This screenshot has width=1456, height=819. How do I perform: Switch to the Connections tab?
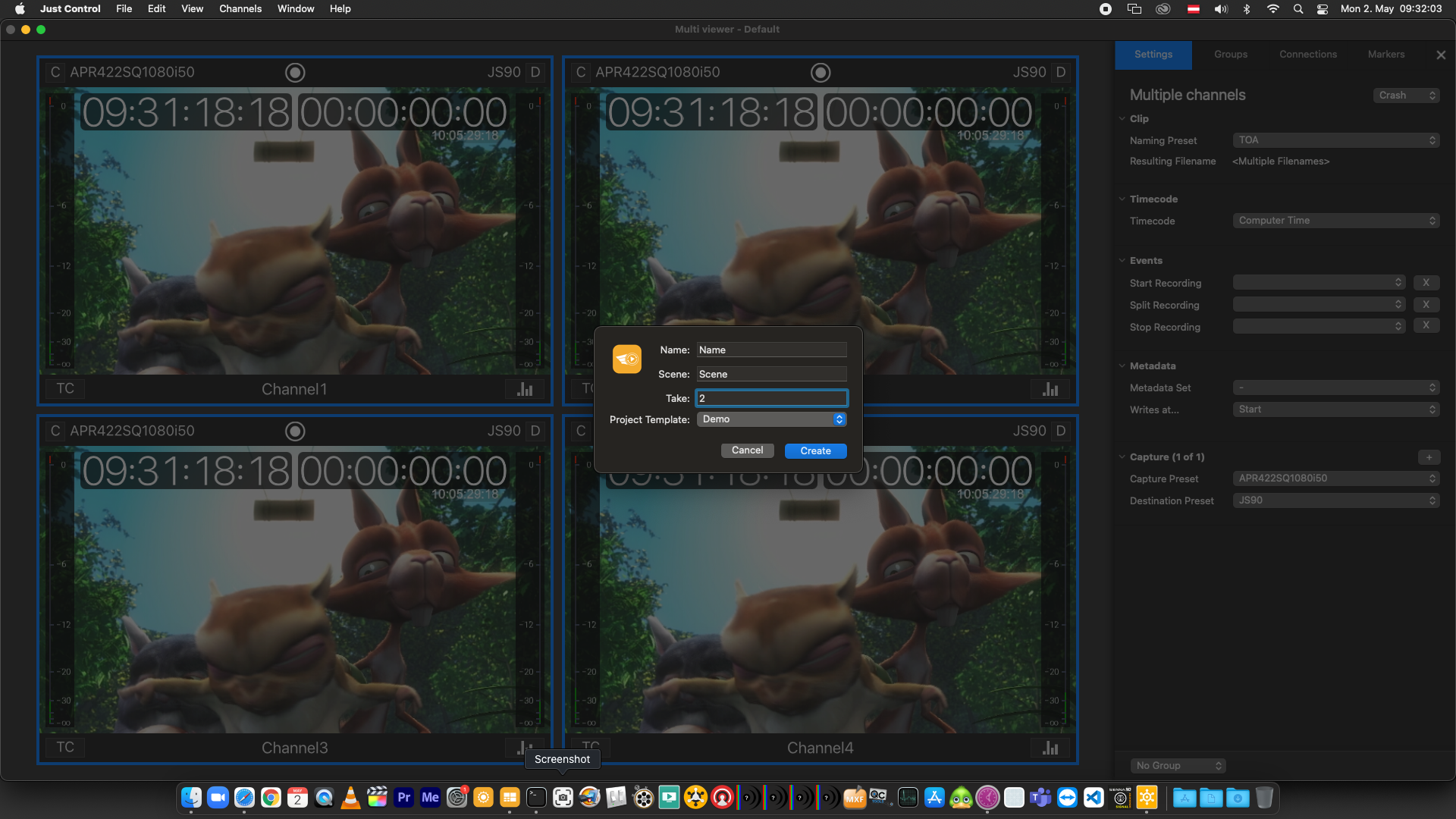tap(1308, 55)
